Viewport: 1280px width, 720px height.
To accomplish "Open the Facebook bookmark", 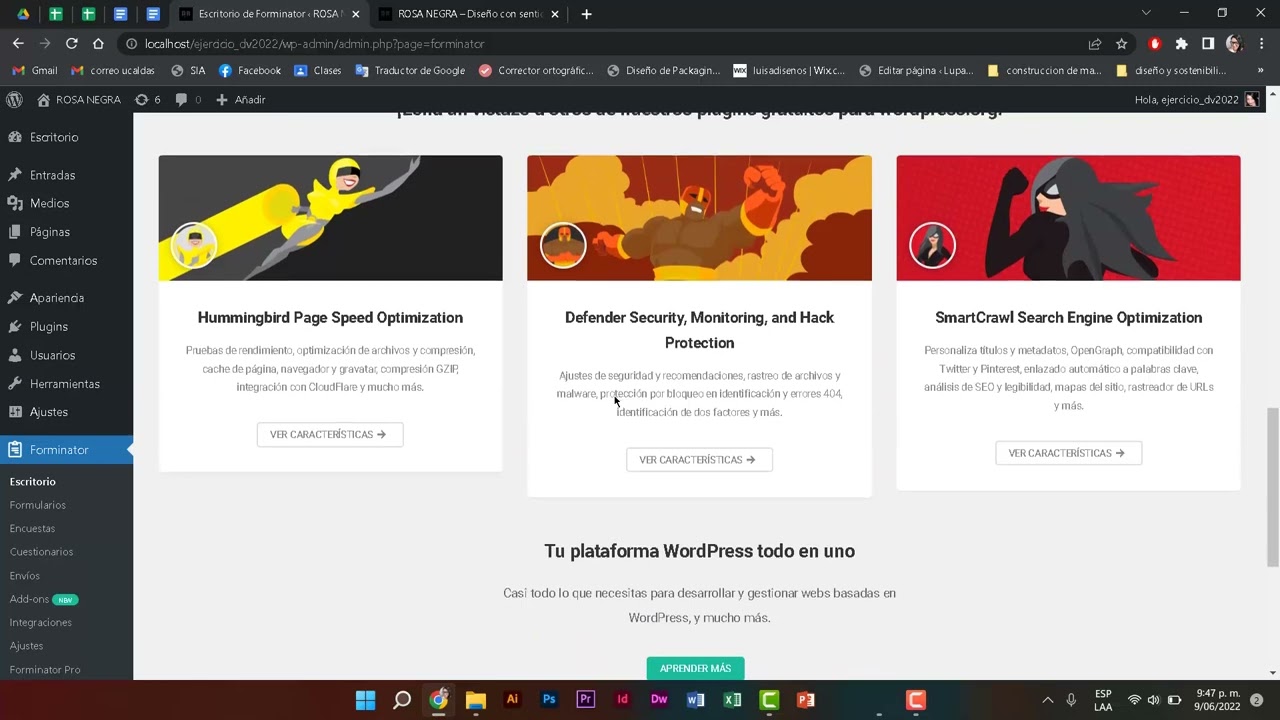I will tap(249, 71).
